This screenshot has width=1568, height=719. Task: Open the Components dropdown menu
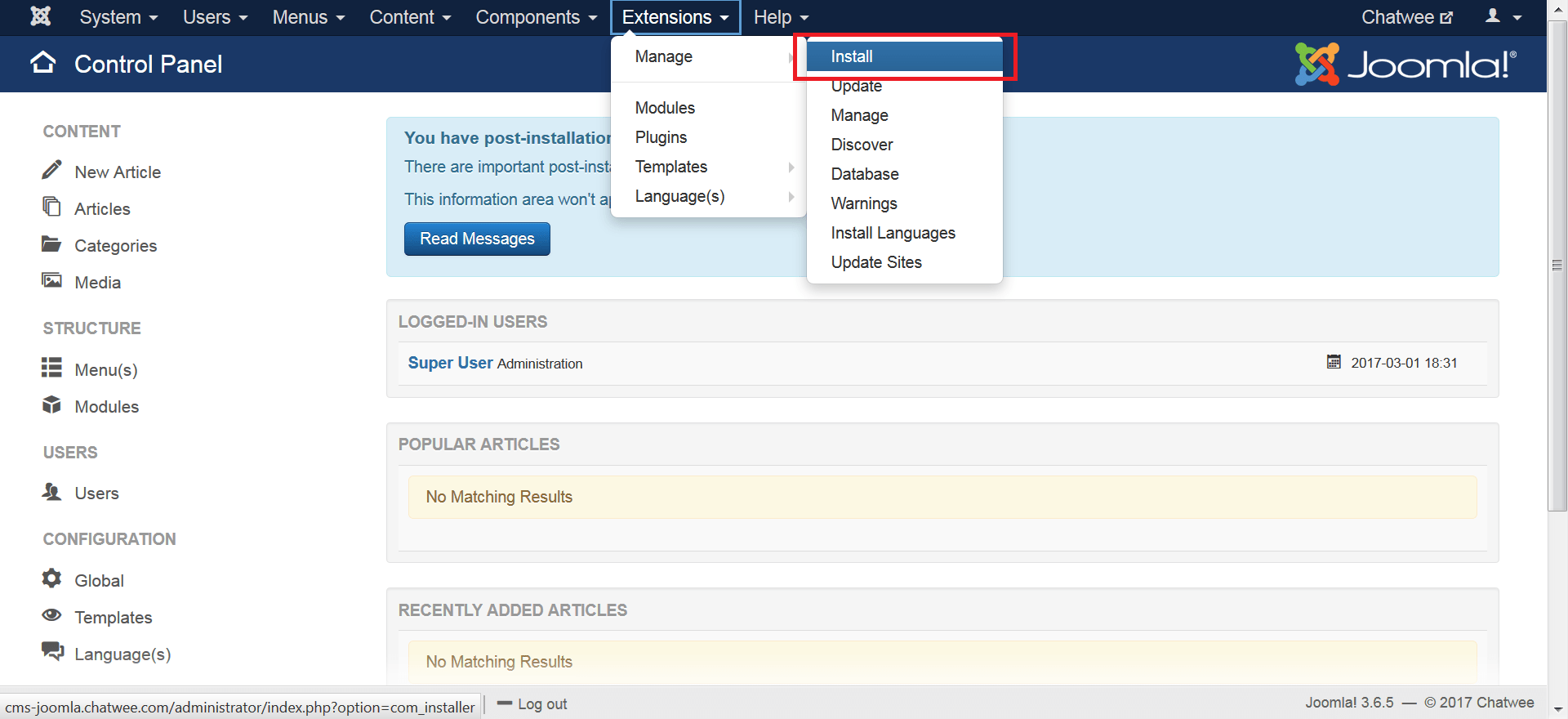pos(537,17)
